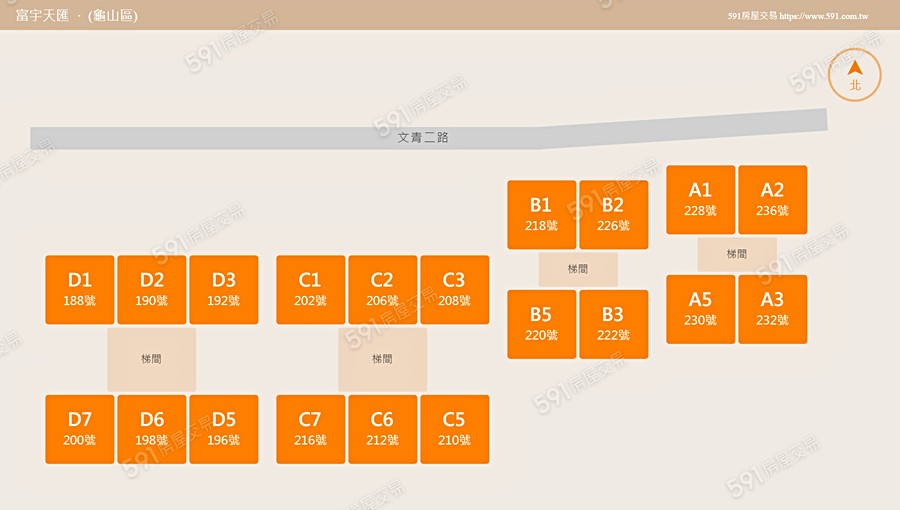Screen dimensions: 900x510
Task: Select unit B2 at 226號
Action: (613, 215)
